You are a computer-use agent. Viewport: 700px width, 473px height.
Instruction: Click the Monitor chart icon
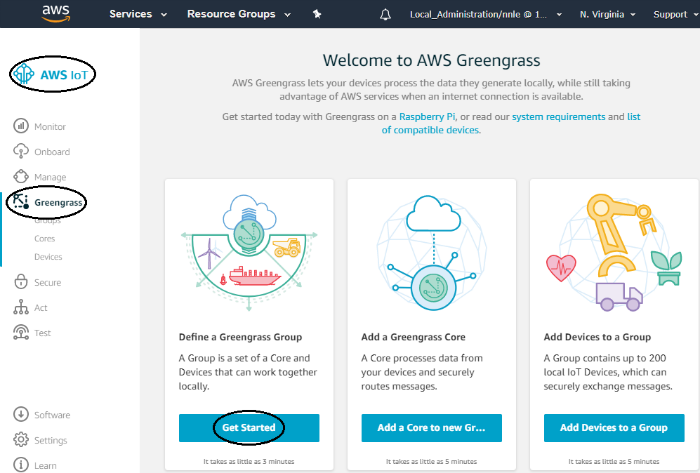[21, 126]
